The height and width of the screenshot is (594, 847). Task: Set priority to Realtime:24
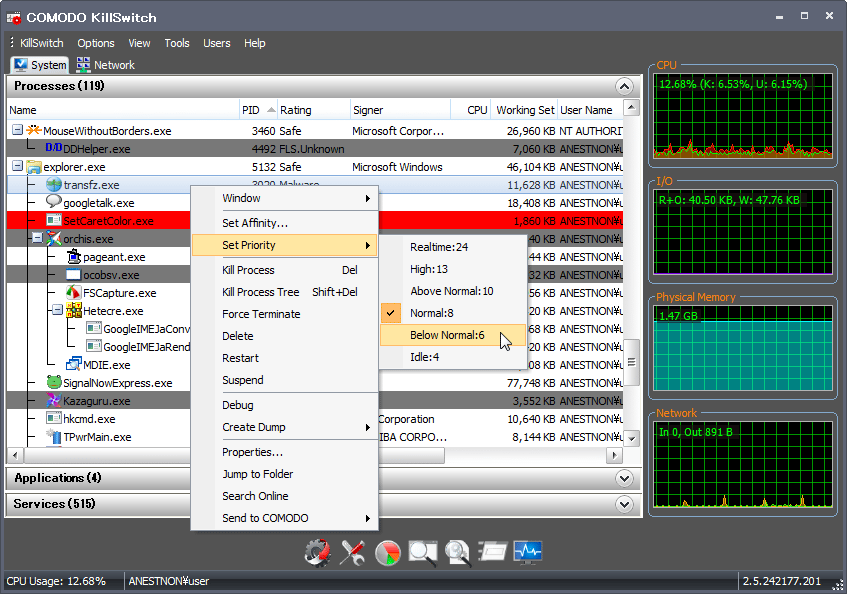(x=453, y=247)
